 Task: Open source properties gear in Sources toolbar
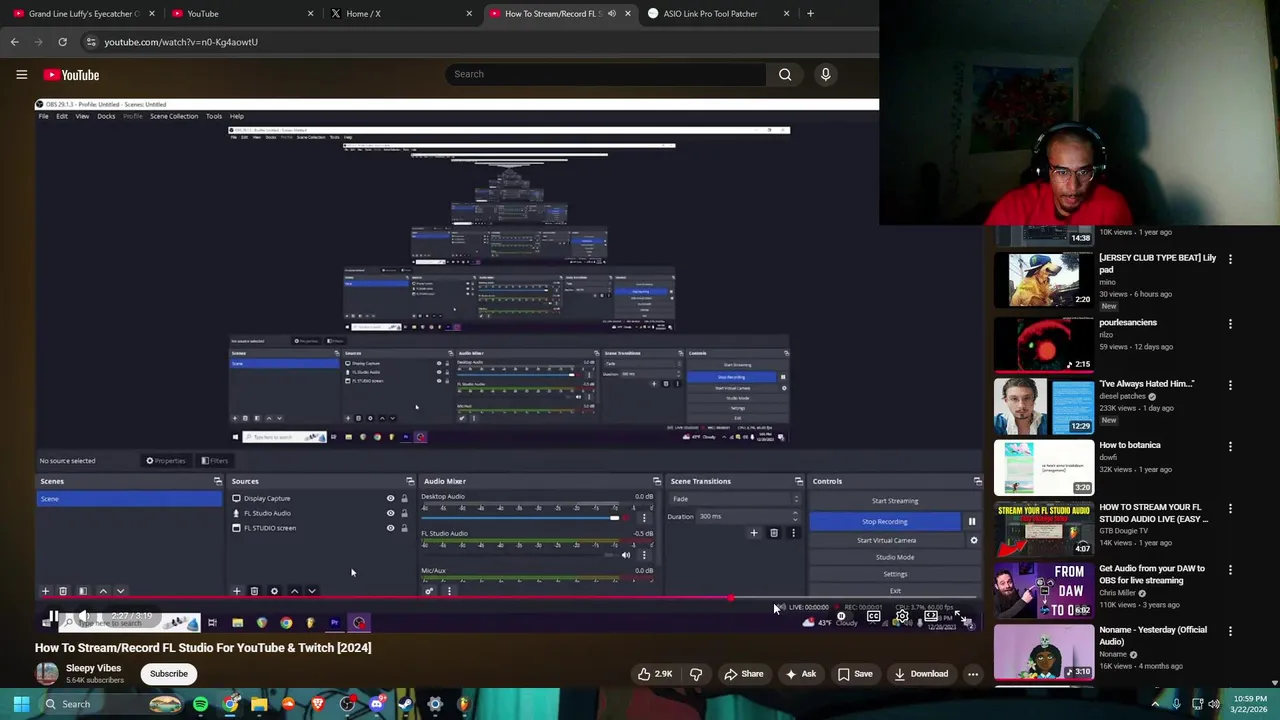274,591
